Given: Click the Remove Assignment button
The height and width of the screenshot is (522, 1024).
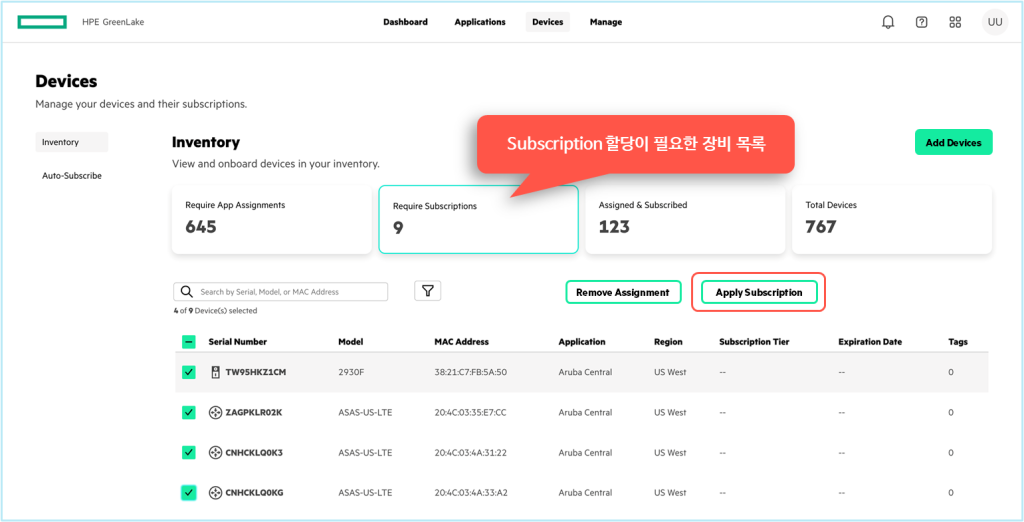Looking at the screenshot, I should (x=623, y=292).
